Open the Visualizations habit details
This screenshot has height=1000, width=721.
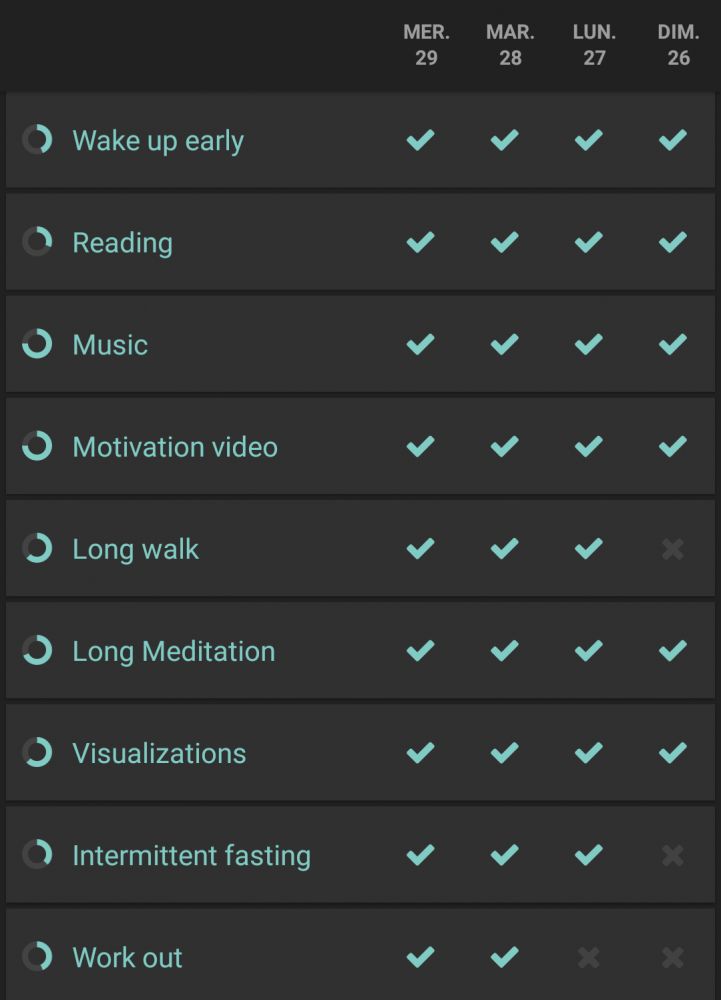coord(159,753)
